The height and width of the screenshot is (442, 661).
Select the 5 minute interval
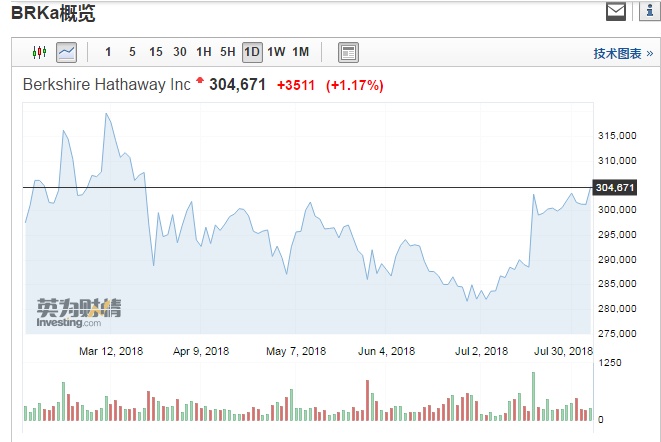(x=132, y=52)
